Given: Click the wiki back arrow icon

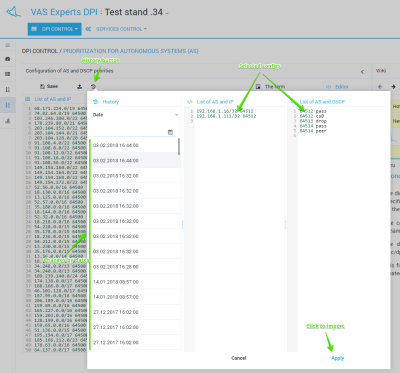Looking at the screenshot, I should (x=380, y=87).
